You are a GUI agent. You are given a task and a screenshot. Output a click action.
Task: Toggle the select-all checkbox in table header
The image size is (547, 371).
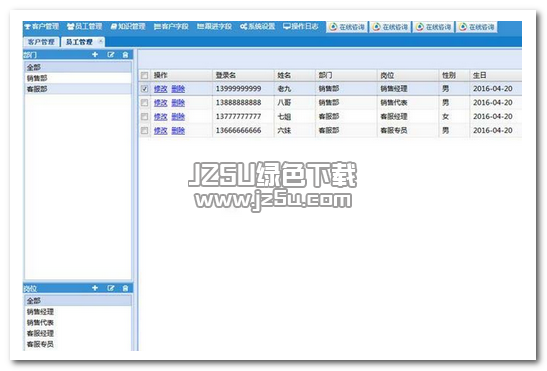pyautogui.click(x=144, y=75)
